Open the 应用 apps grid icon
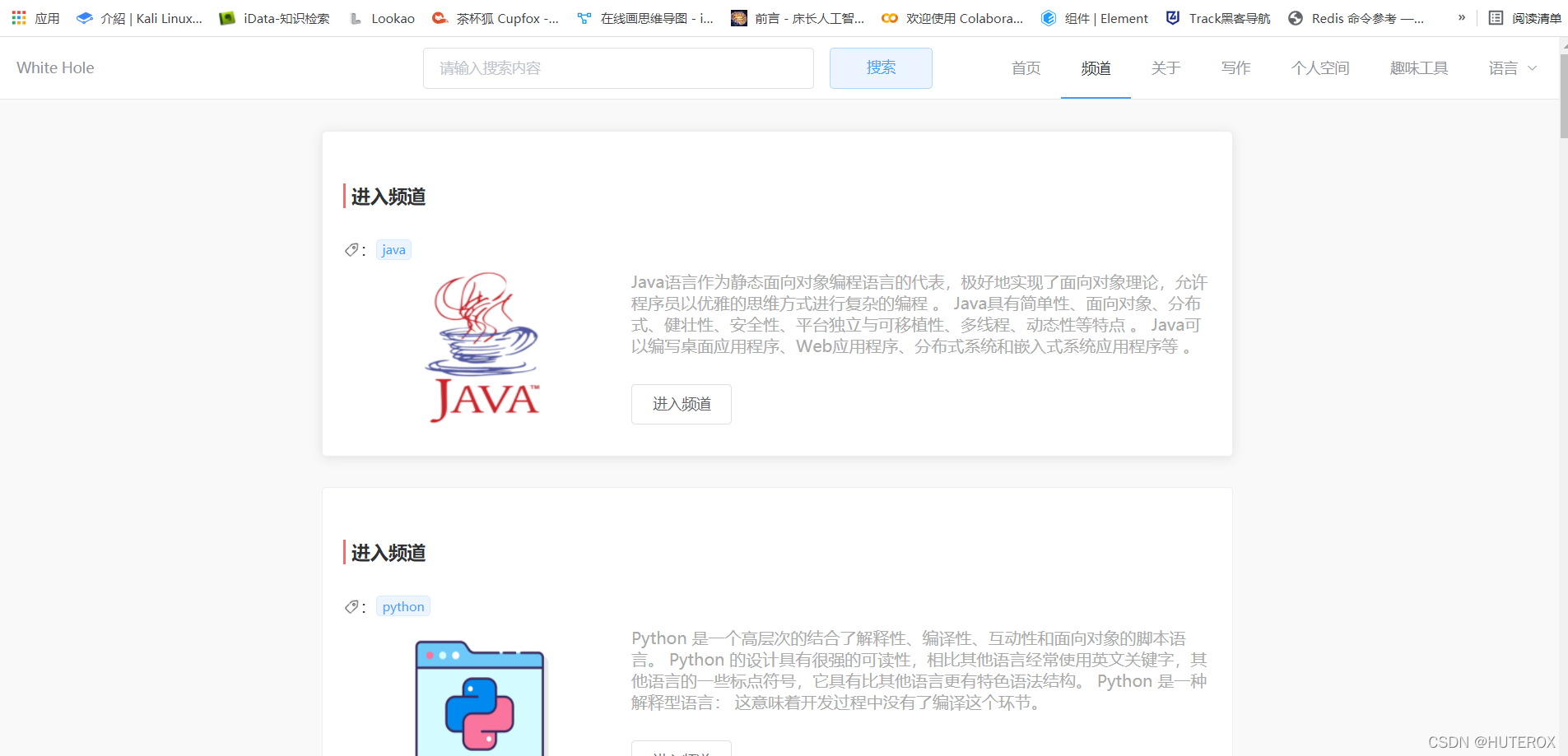 point(19,17)
